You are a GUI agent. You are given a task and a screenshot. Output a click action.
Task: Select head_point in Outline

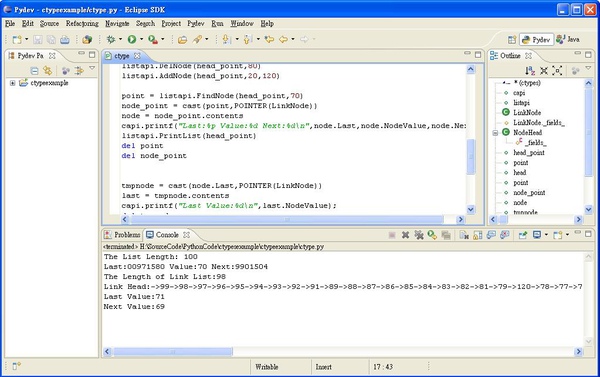tap(529, 153)
